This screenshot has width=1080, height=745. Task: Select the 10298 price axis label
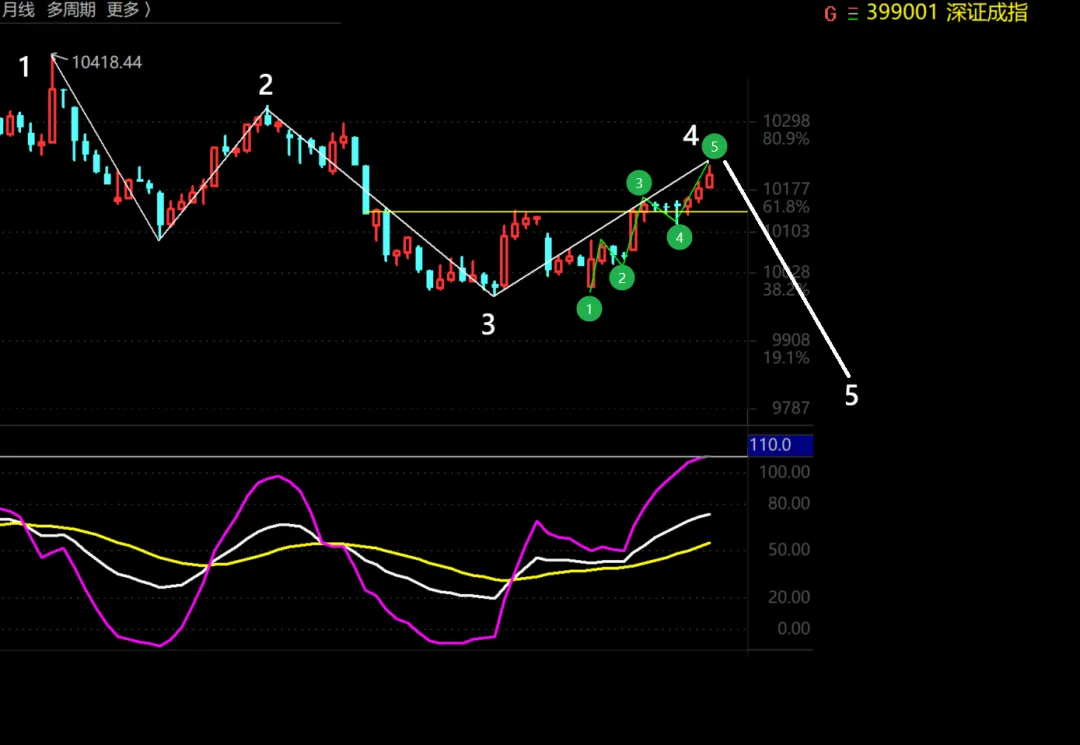point(786,121)
